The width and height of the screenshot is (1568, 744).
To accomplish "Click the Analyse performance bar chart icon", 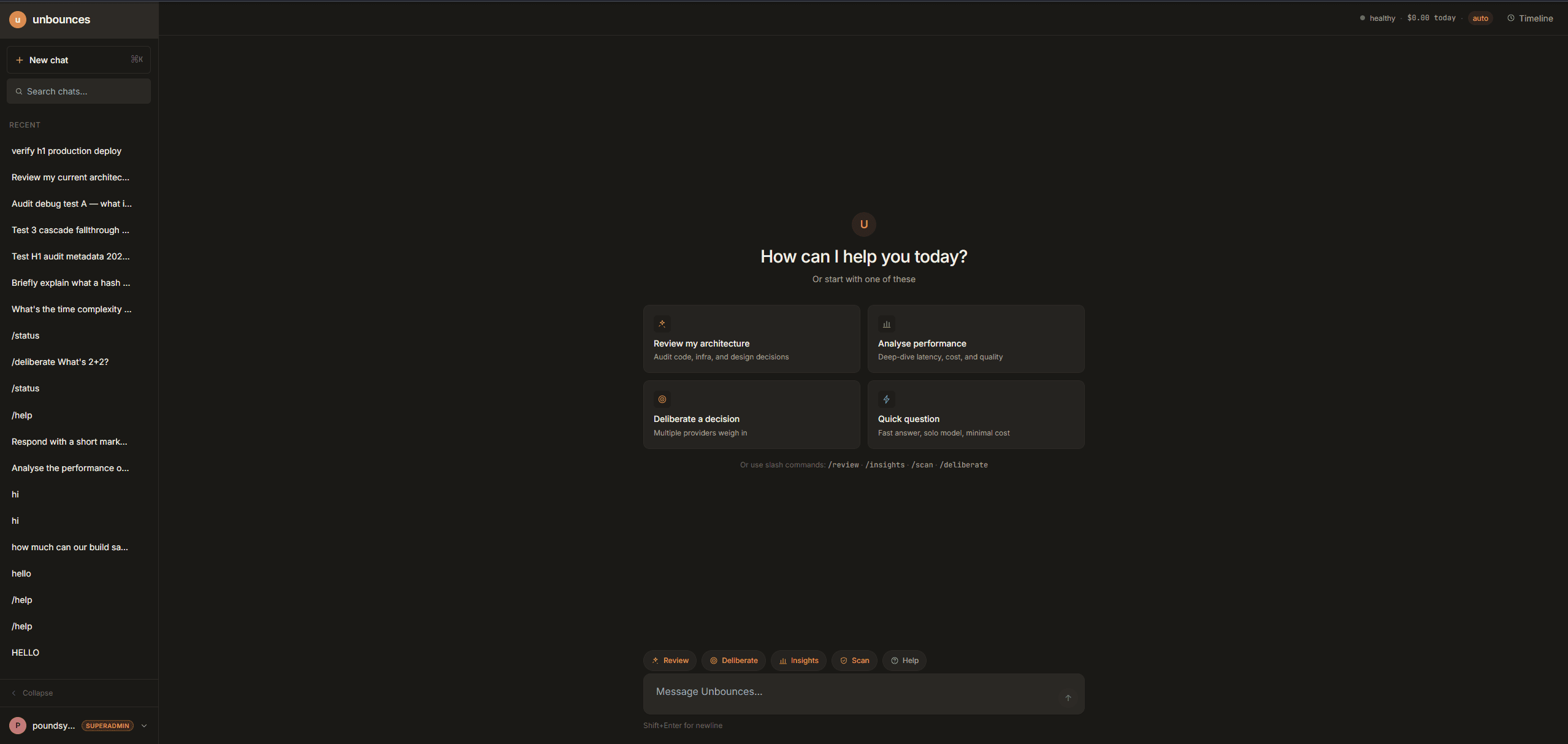I will (x=887, y=324).
